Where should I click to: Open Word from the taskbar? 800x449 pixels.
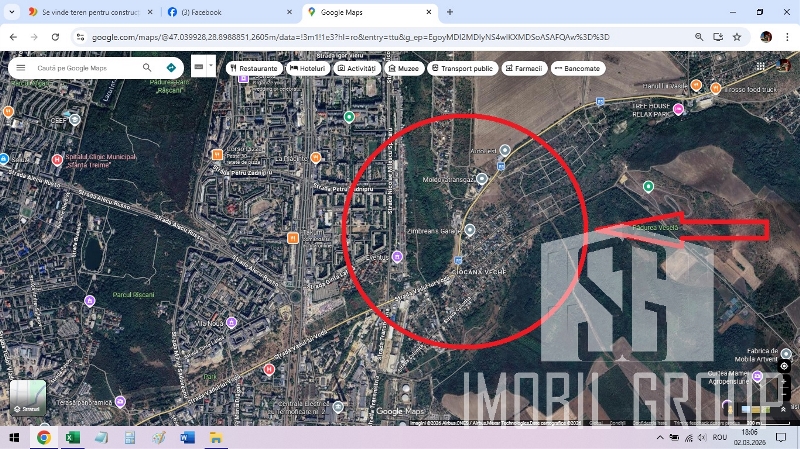(x=187, y=438)
